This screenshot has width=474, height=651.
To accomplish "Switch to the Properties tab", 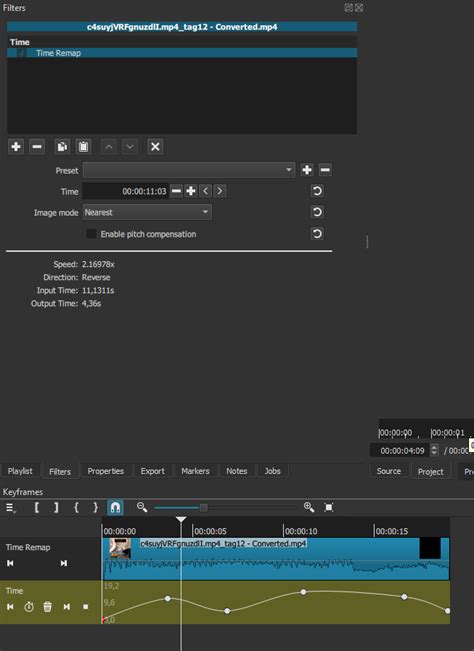I will [105, 471].
